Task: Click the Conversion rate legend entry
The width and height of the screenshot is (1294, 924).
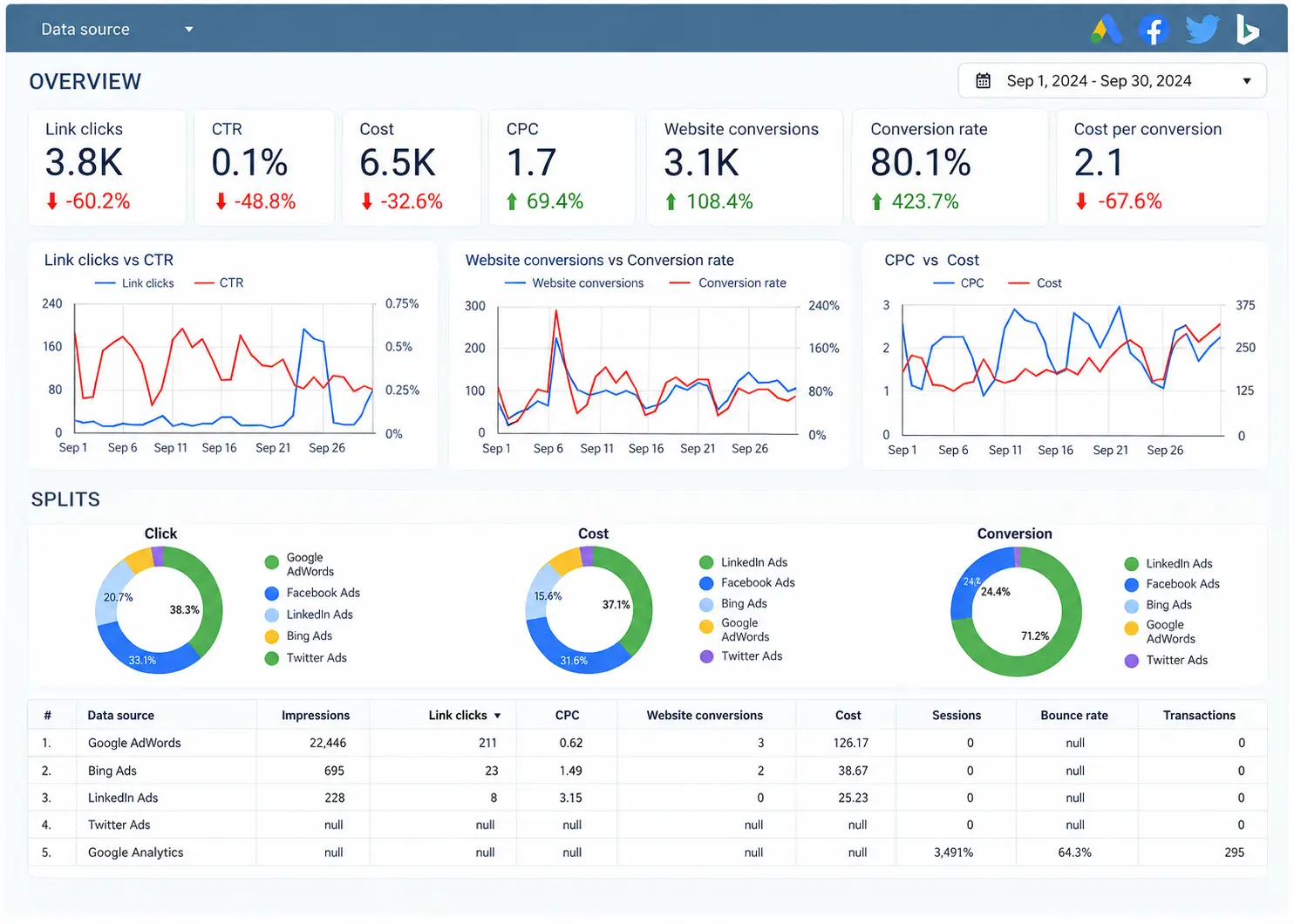Action: (x=727, y=283)
